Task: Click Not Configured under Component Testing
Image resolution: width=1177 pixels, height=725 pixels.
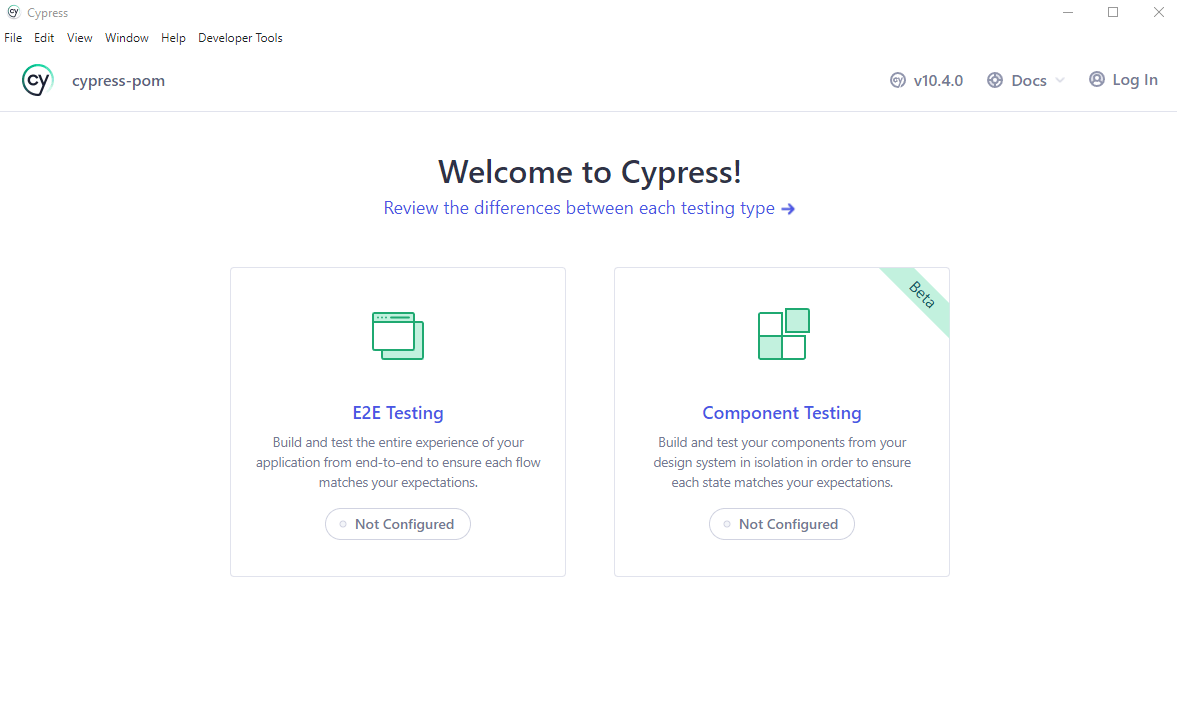Action: [781, 524]
